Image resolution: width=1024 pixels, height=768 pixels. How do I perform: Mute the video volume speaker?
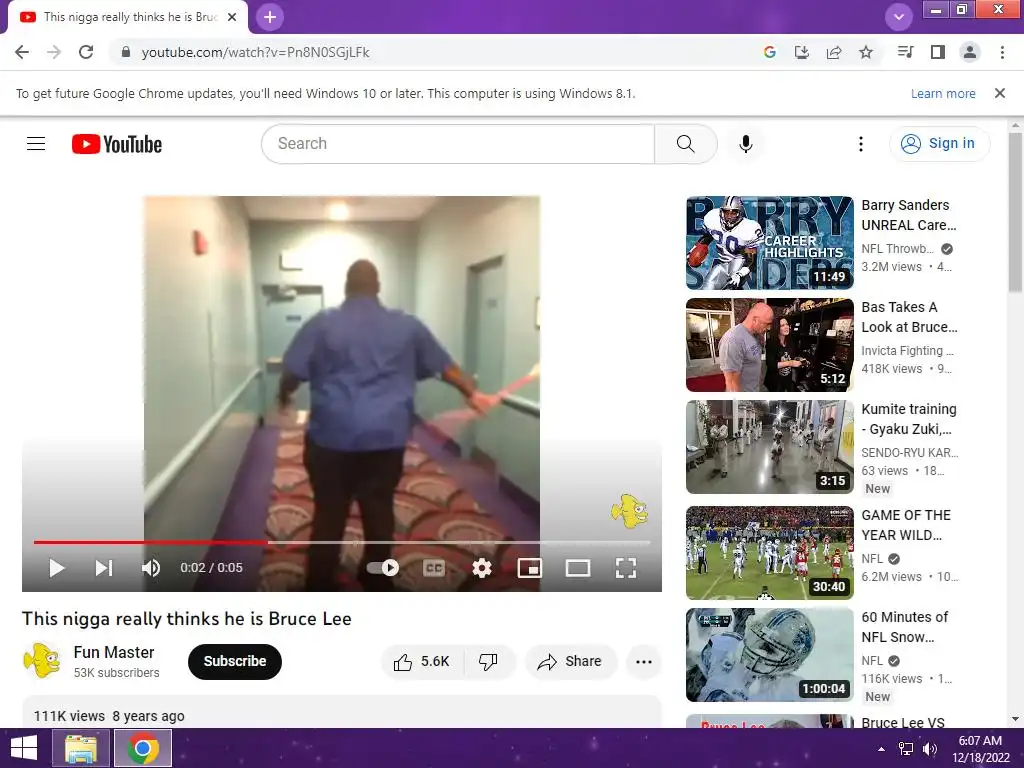(151, 568)
